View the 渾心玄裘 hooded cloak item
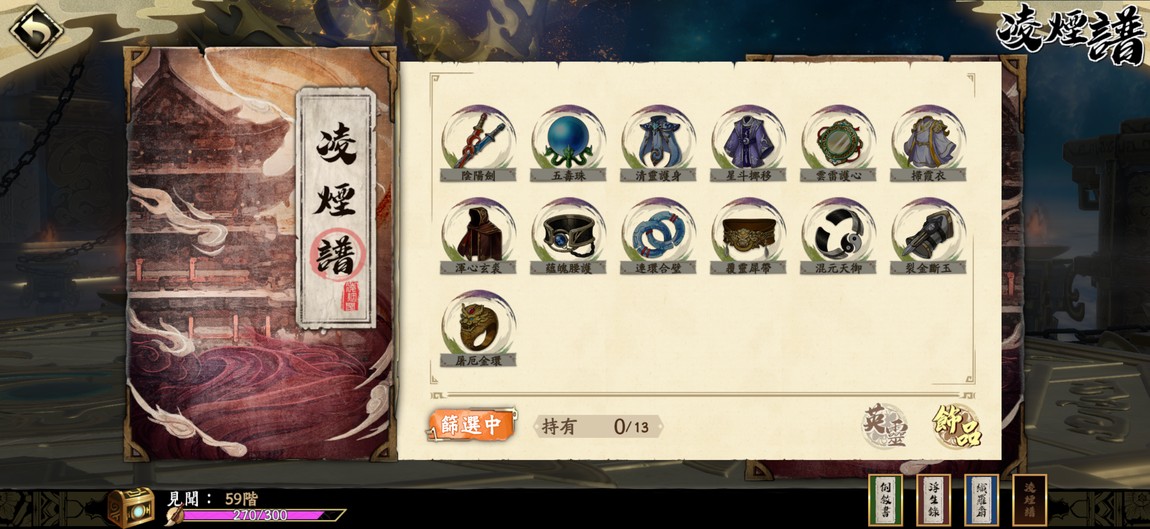The width and height of the screenshot is (1150, 529). coord(479,236)
